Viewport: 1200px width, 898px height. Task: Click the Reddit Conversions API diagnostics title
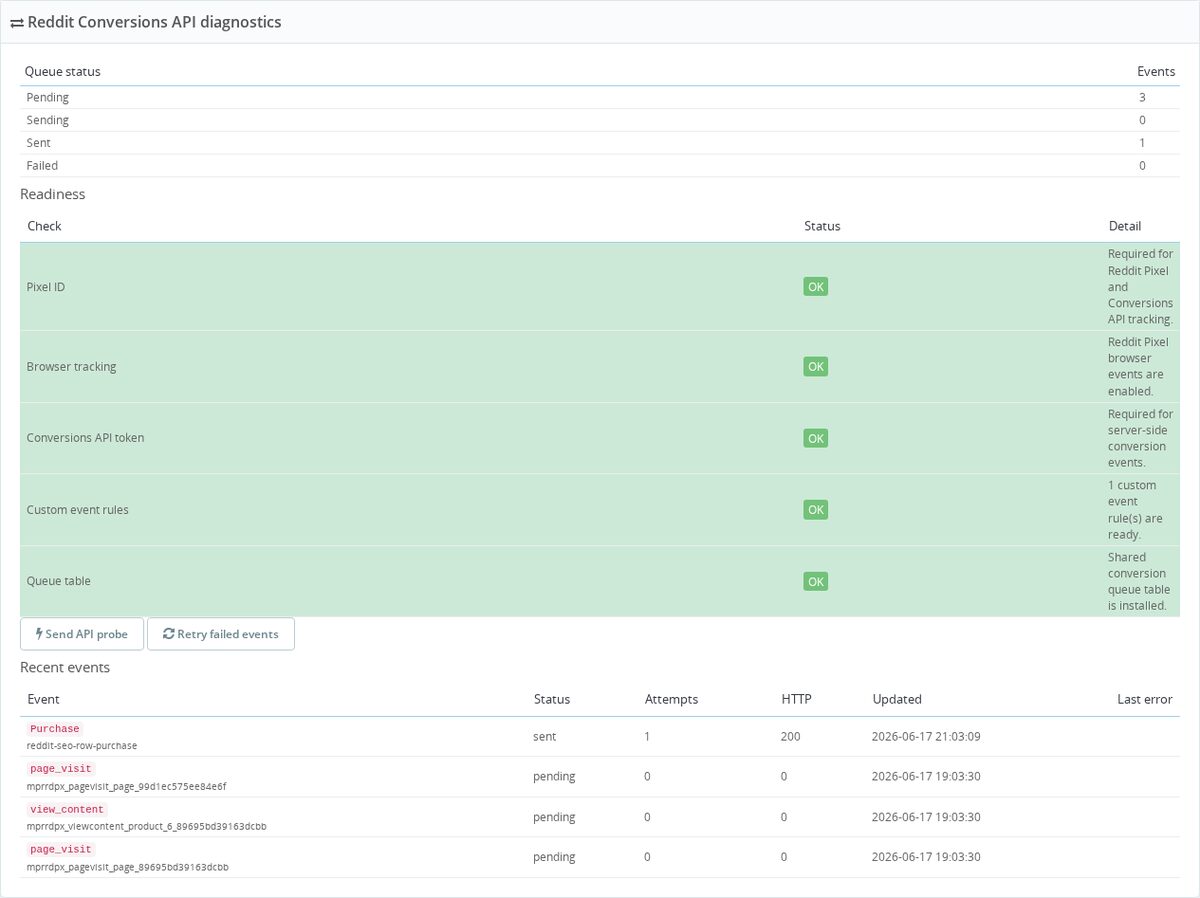[x=155, y=22]
